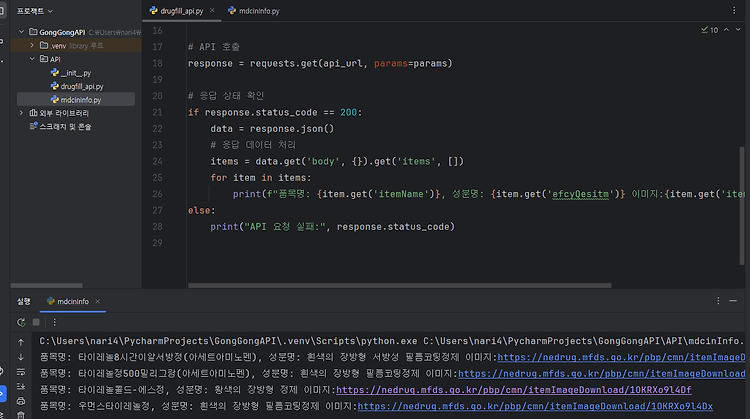The width and height of the screenshot is (750, 419).
Task: Toggle soft-wrap in run console
Action: click(x=21, y=372)
